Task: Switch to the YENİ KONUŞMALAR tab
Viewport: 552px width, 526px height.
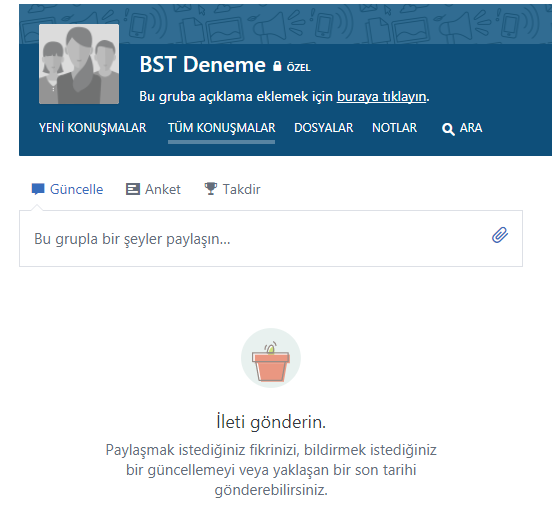Action: 92,127
